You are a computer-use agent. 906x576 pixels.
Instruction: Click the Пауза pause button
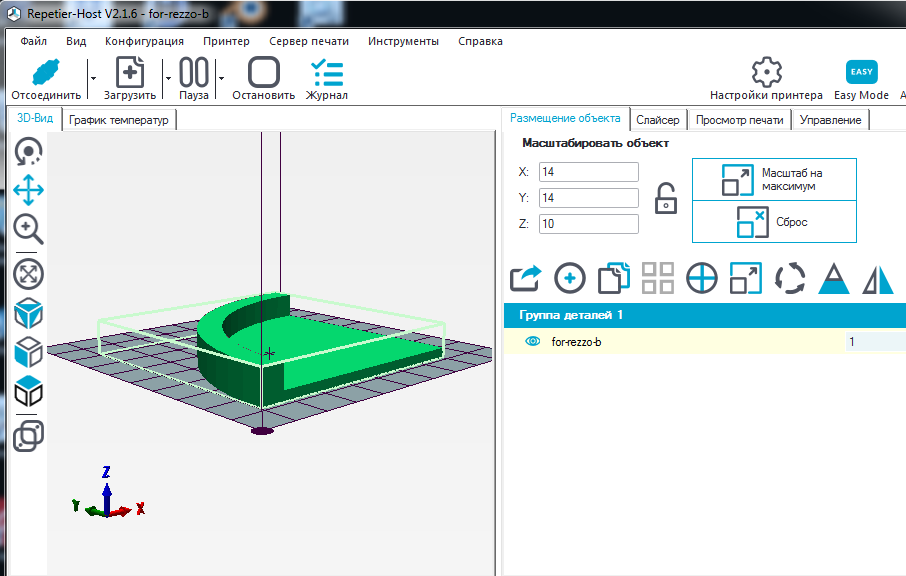[x=194, y=79]
